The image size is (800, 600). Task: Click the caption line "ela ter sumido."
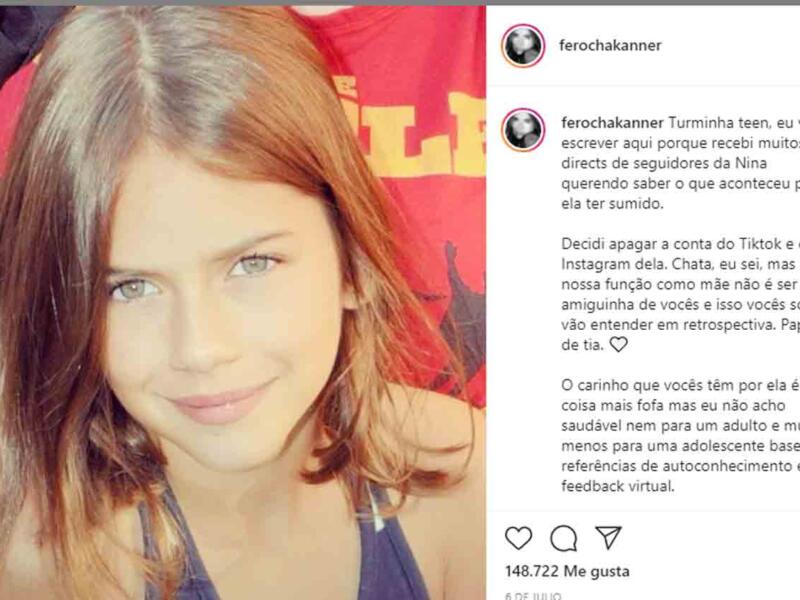612,204
